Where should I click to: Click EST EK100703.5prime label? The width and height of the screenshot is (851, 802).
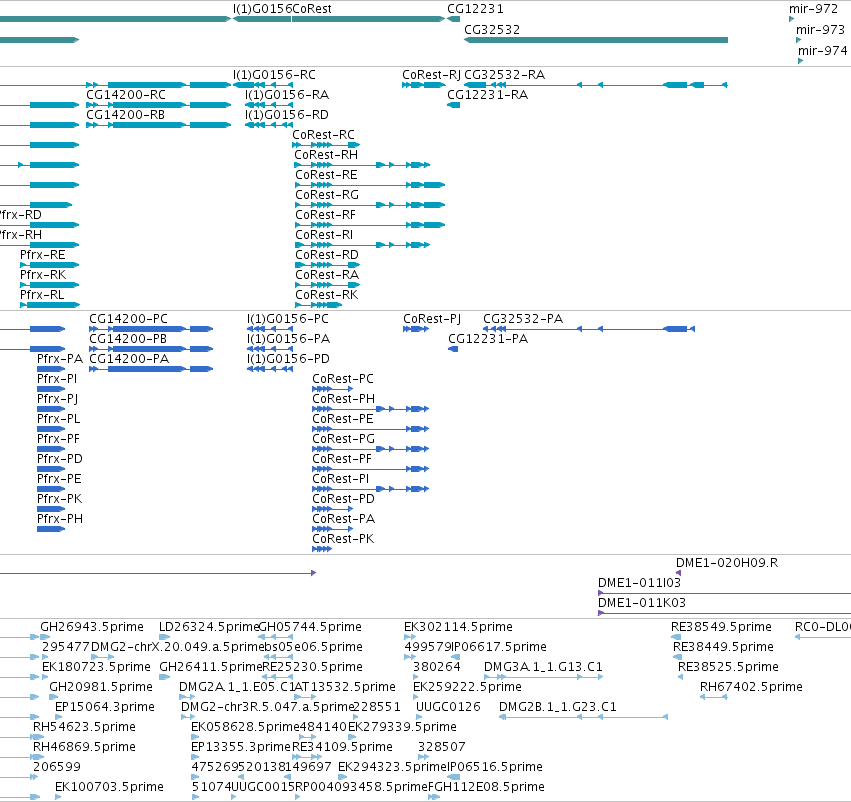(x=109, y=787)
